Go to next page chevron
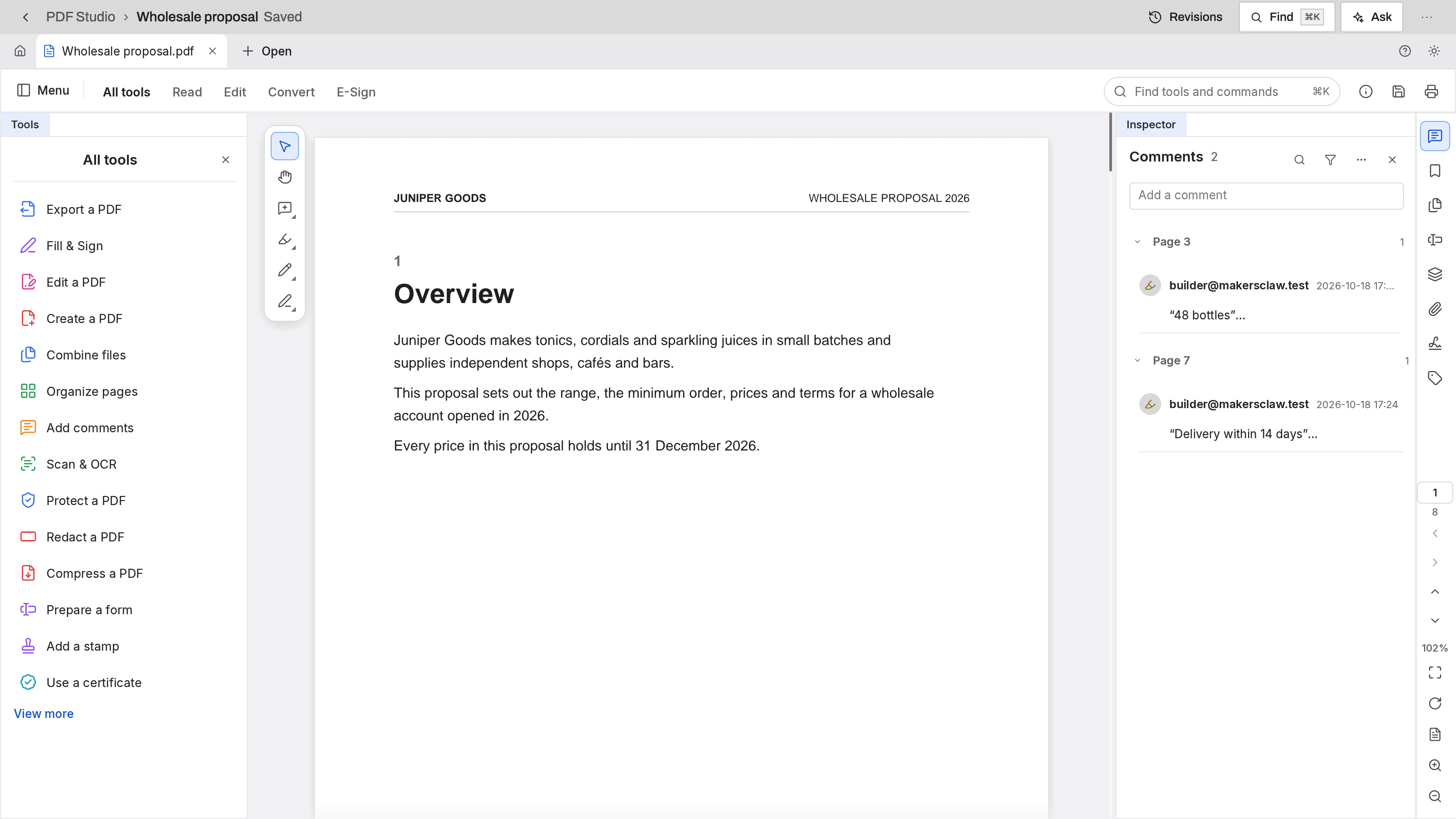Image resolution: width=1456 pixels, height=819 pixels. 1435,562
